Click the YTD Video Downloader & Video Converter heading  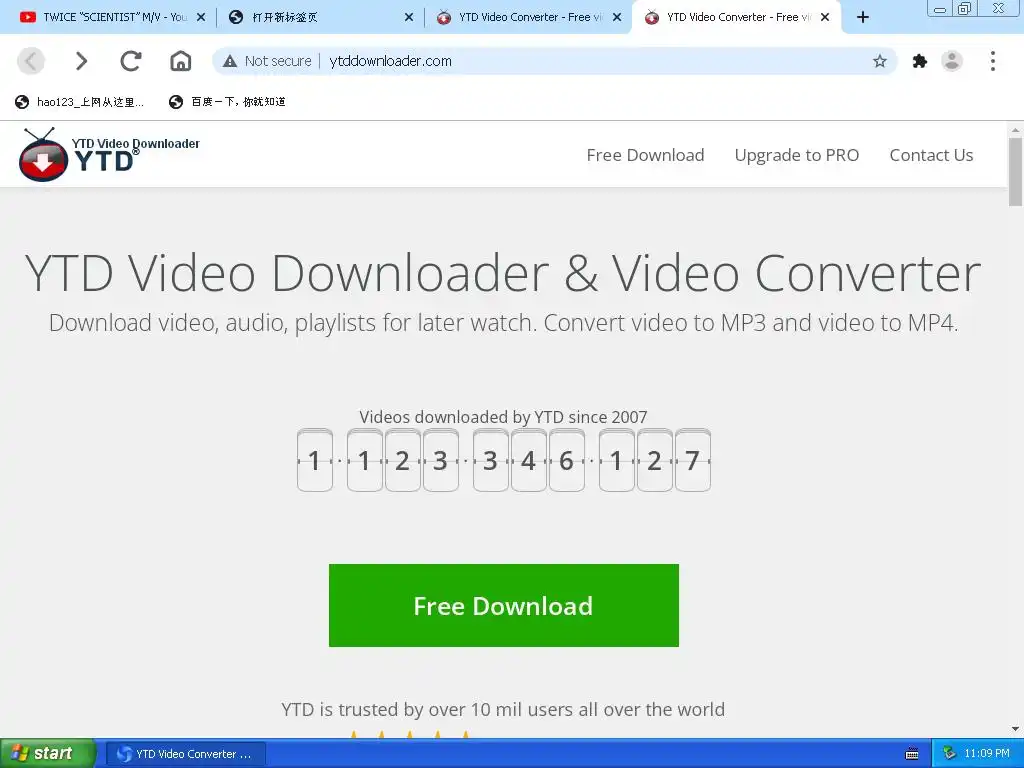tap(503, 272)
